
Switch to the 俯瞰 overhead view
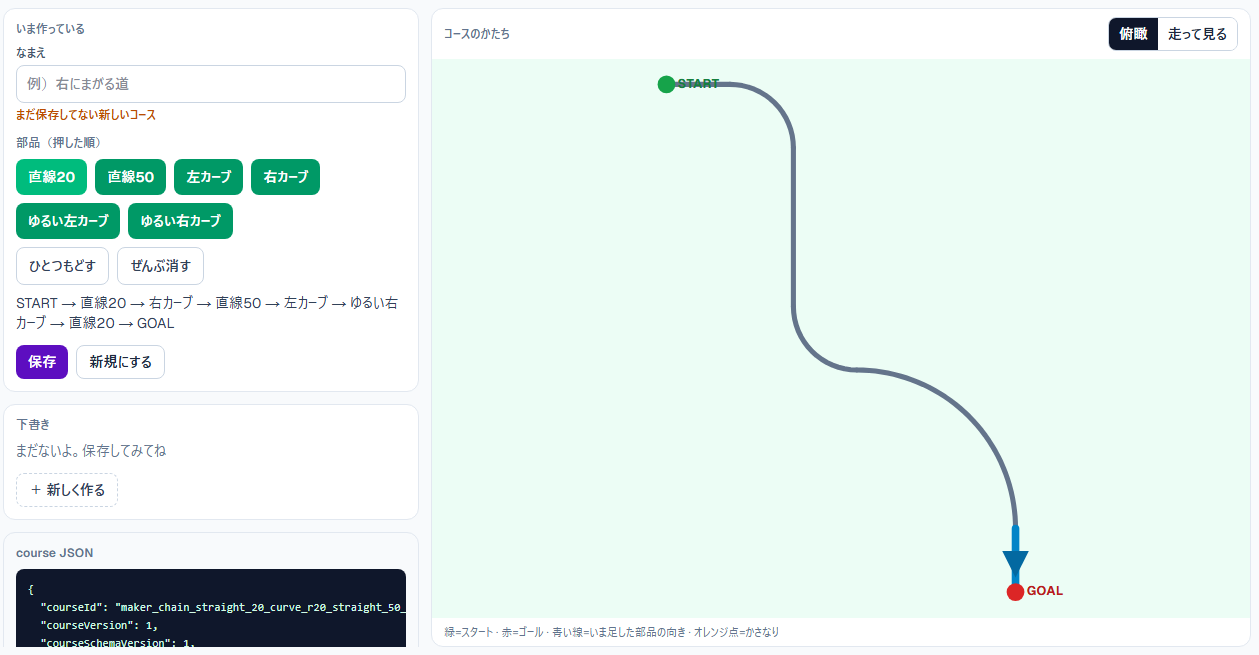point(1133,34)
